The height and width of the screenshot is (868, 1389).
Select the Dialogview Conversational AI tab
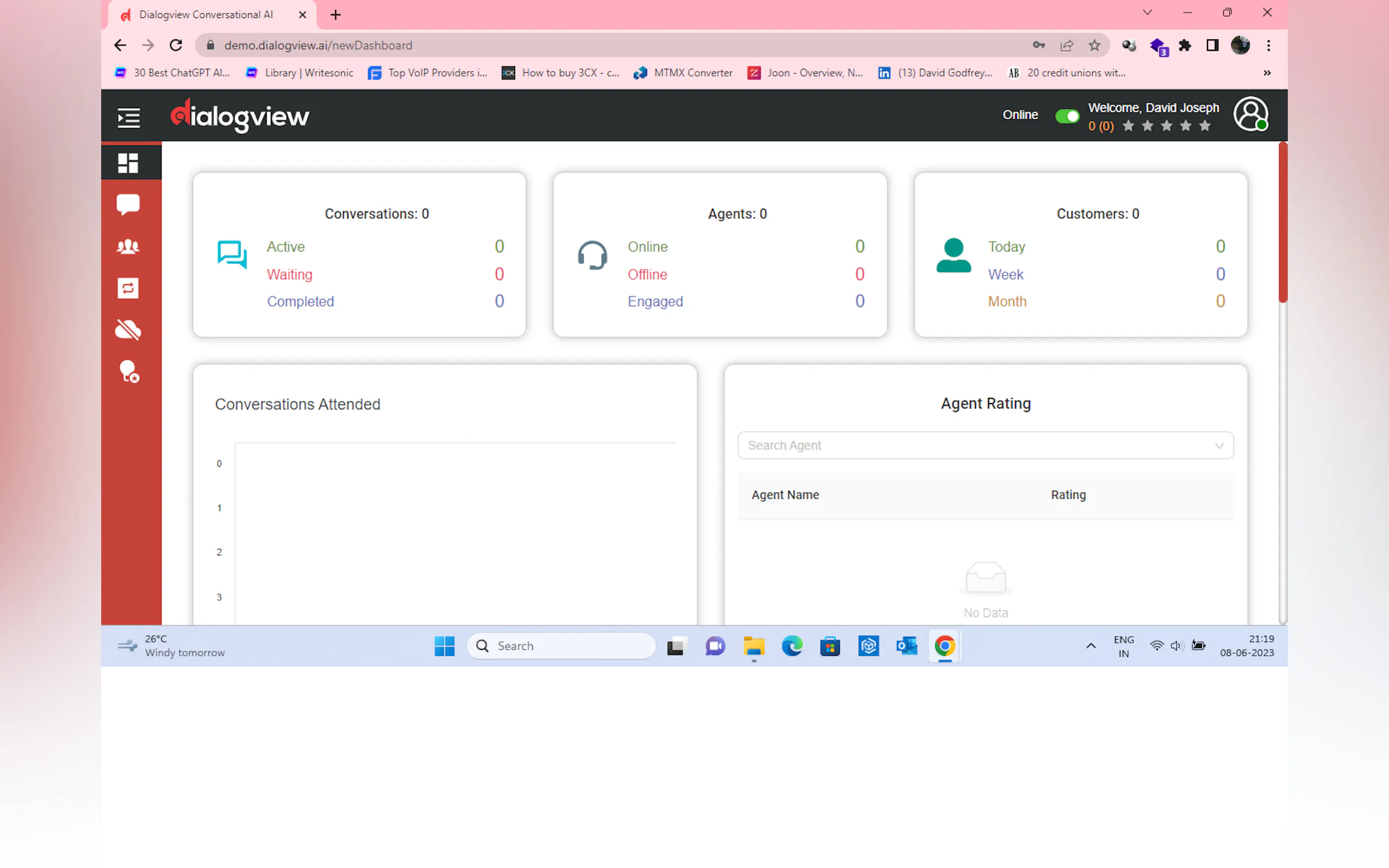206,15
